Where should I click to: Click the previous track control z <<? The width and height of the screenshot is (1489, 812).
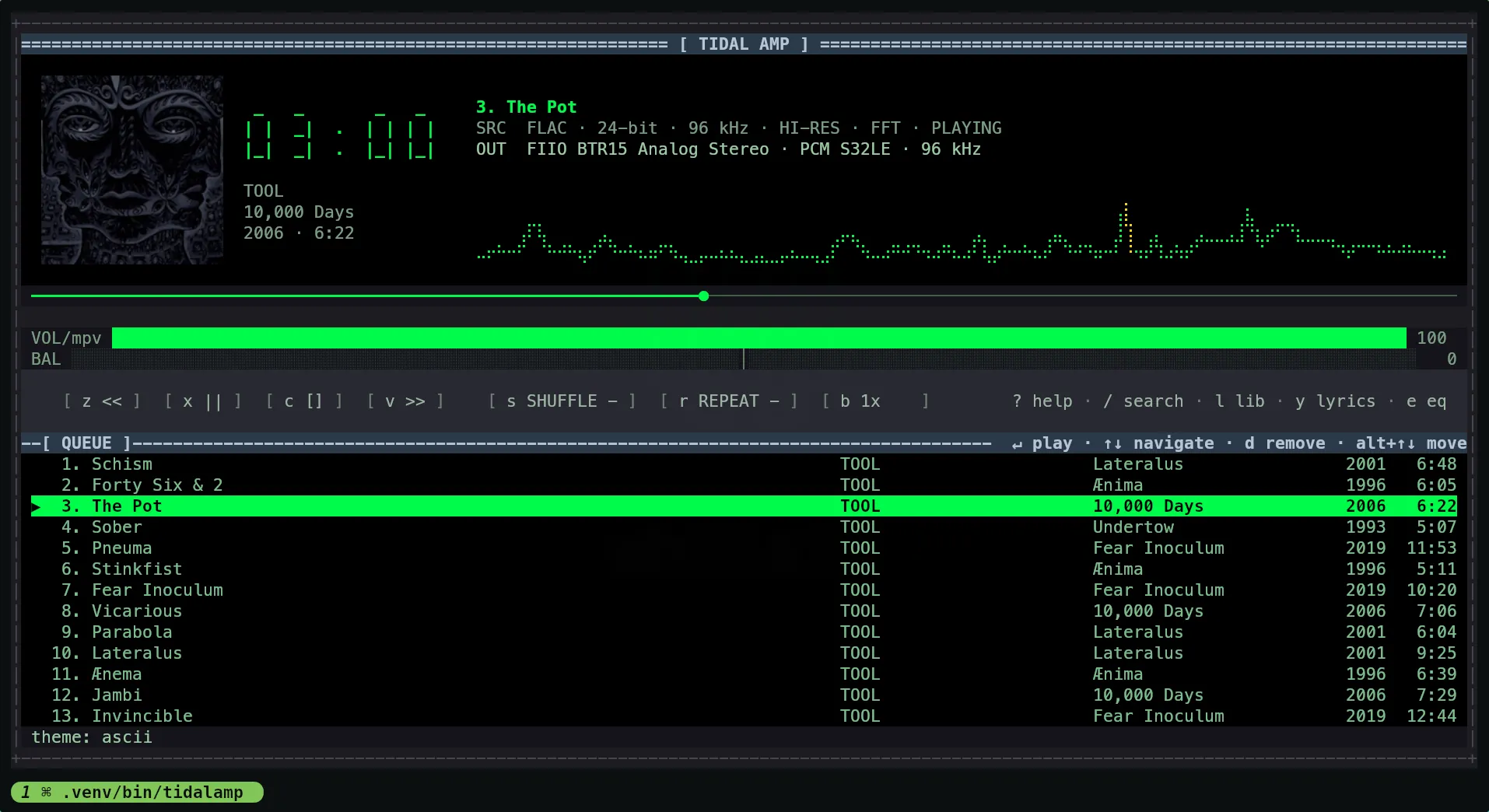coord(102,401)
